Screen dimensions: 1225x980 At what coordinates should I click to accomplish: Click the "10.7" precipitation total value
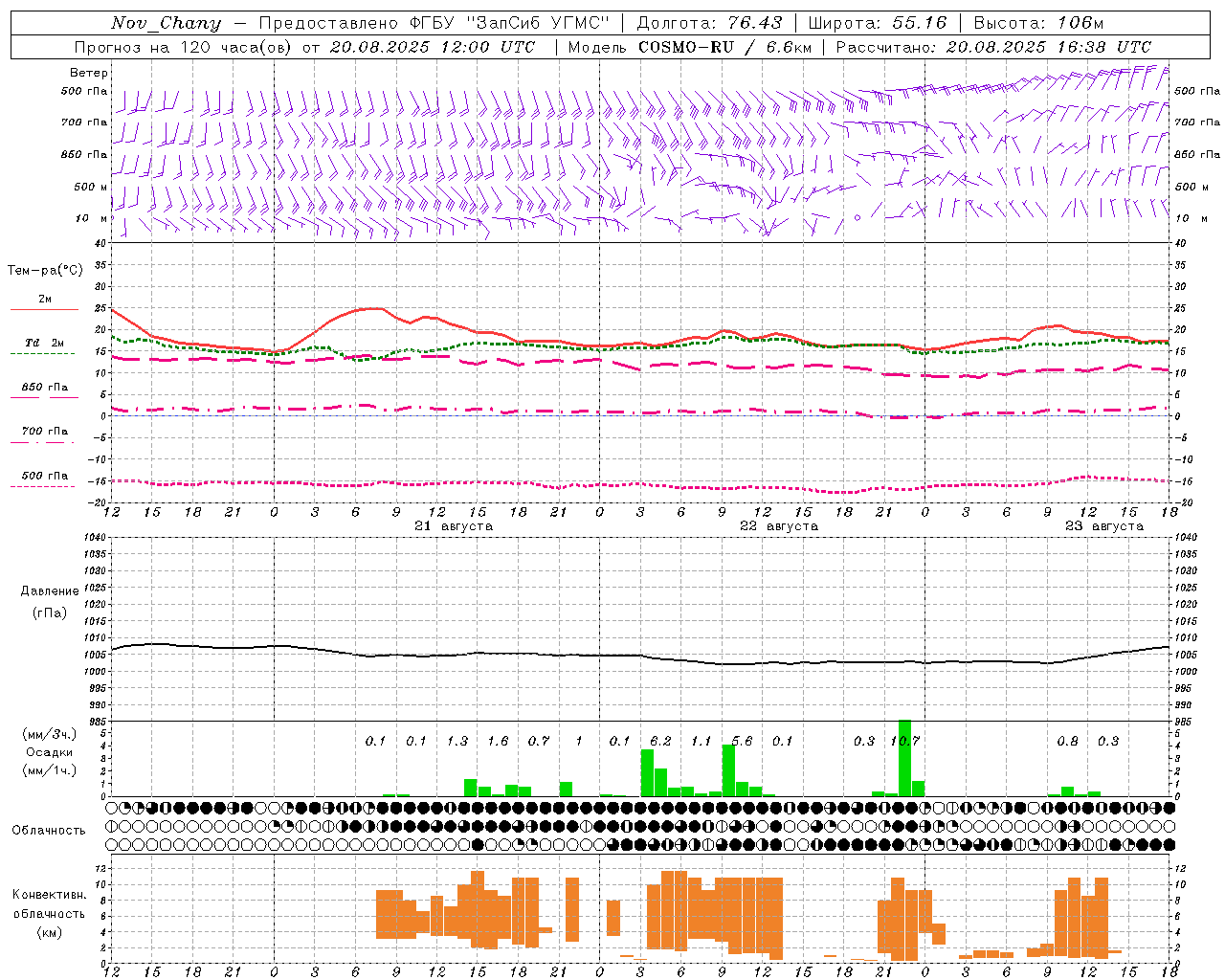point(905,742)
